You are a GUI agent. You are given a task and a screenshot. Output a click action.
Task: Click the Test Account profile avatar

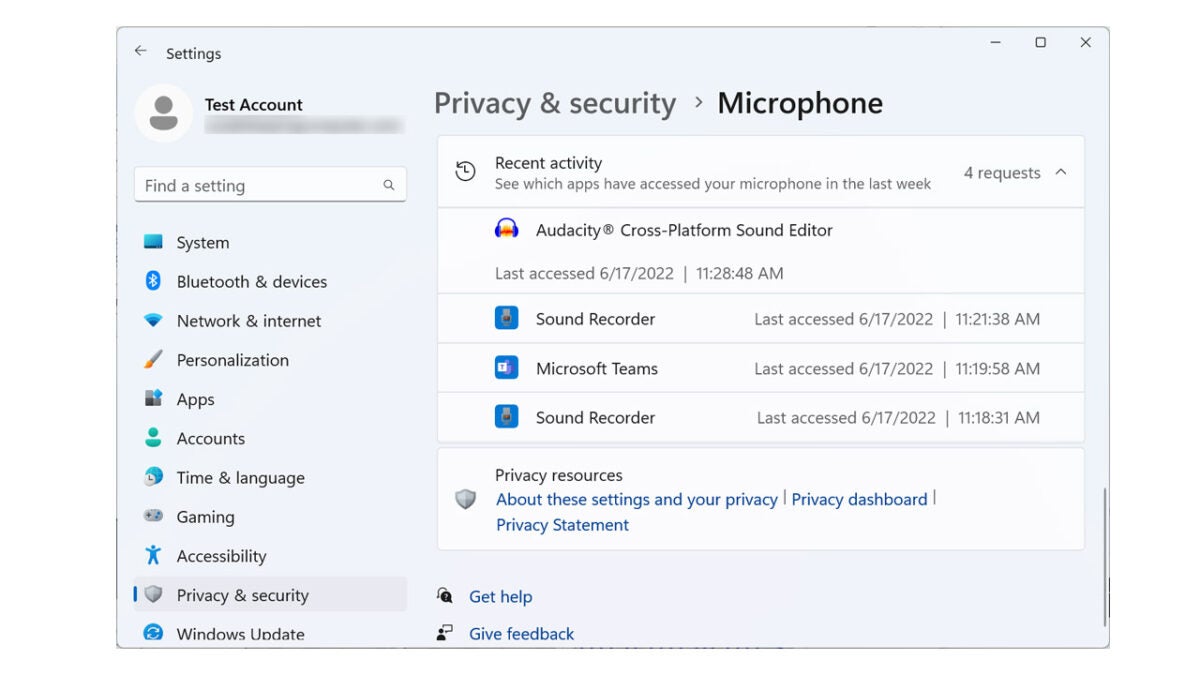point(163,113)
